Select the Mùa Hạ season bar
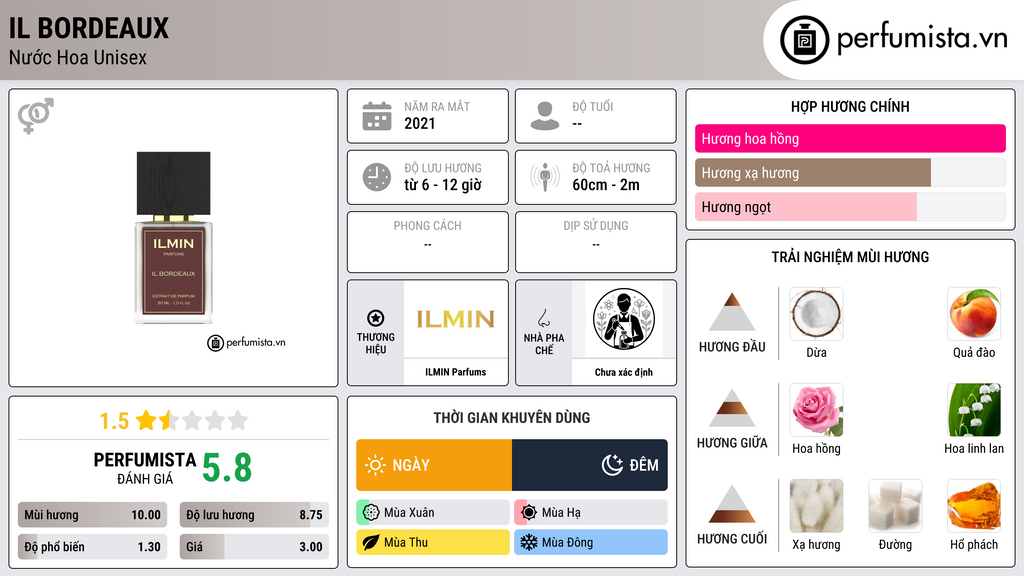The width and height of the screenshot is (1024, 576). [591, 513]
